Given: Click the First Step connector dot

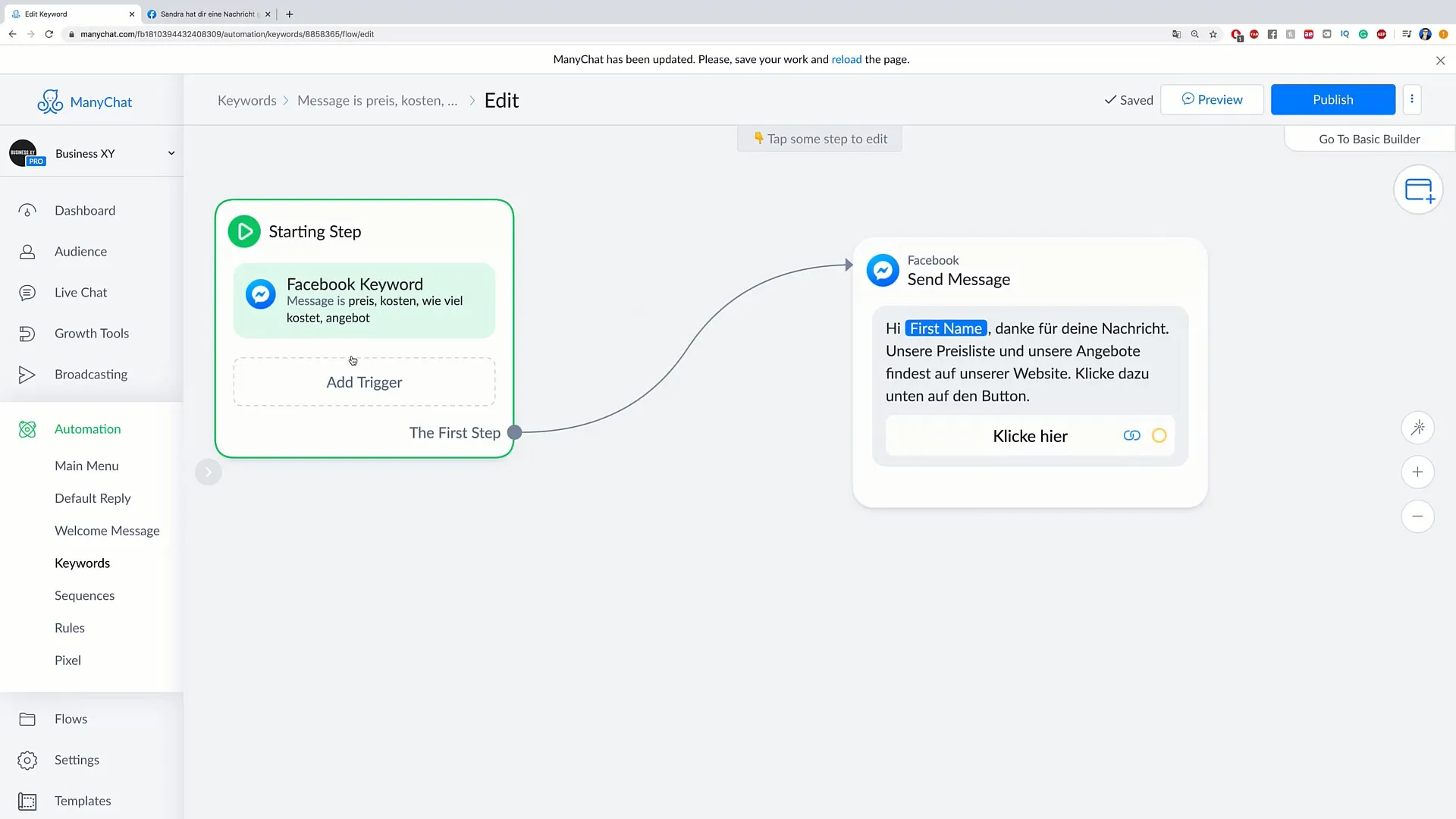Looking at the screenshot, I should pyautogui.click(x=514, y=432).
